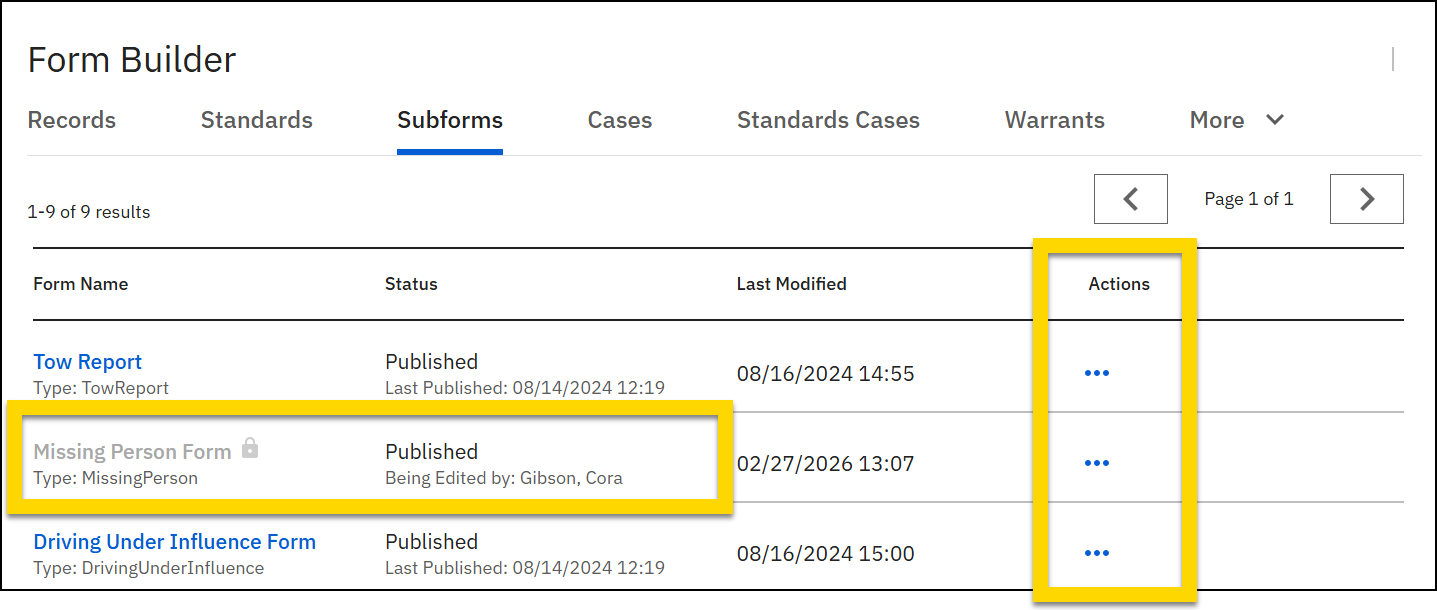The width and height of the screenshot is (1437, 610).
Task: Select the Standards tab
Action: (x=256, y=119)
